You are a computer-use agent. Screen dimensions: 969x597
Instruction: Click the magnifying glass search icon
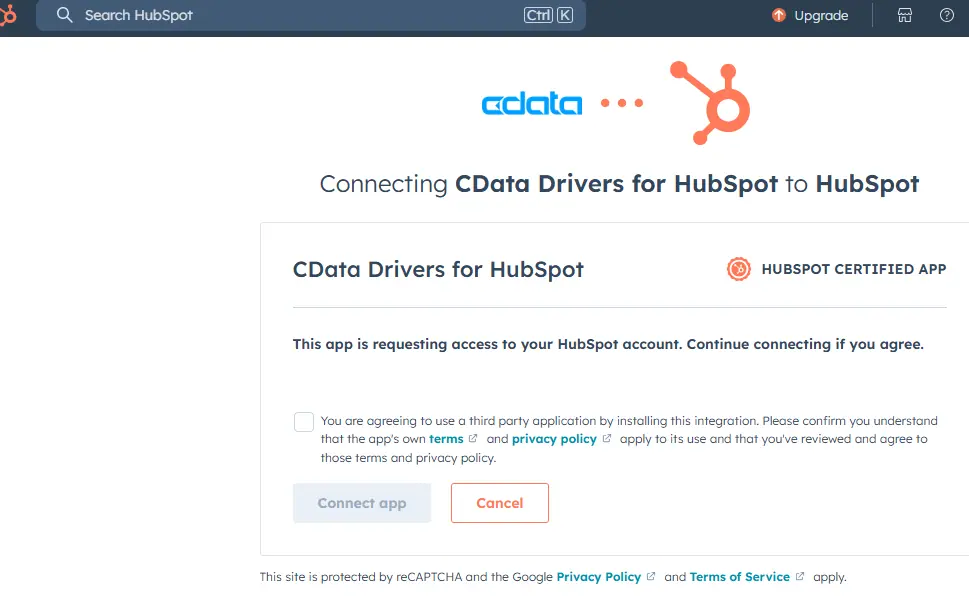pos(65,15)
